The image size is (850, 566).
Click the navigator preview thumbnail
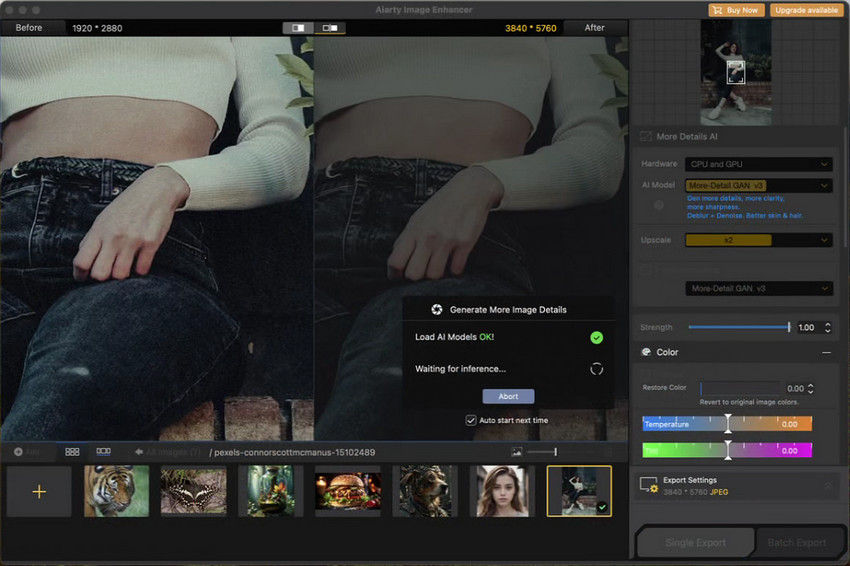[x=736, y=72]
